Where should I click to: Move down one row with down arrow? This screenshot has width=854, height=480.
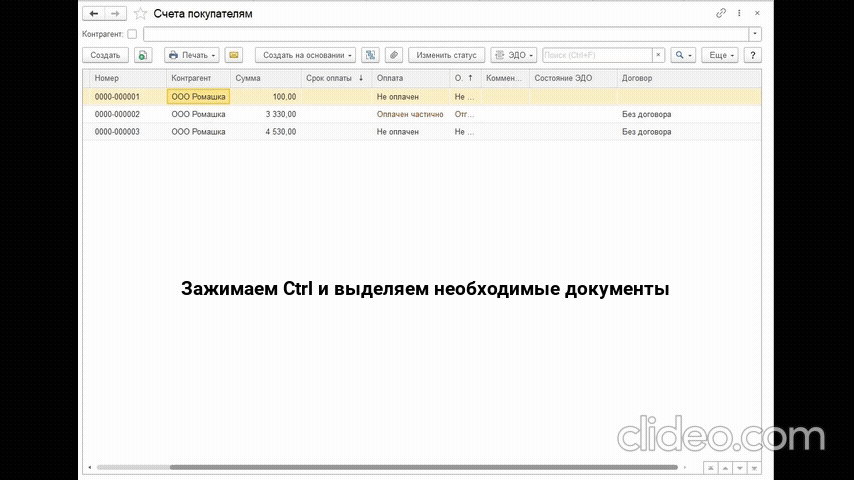[x=740, y=468]
